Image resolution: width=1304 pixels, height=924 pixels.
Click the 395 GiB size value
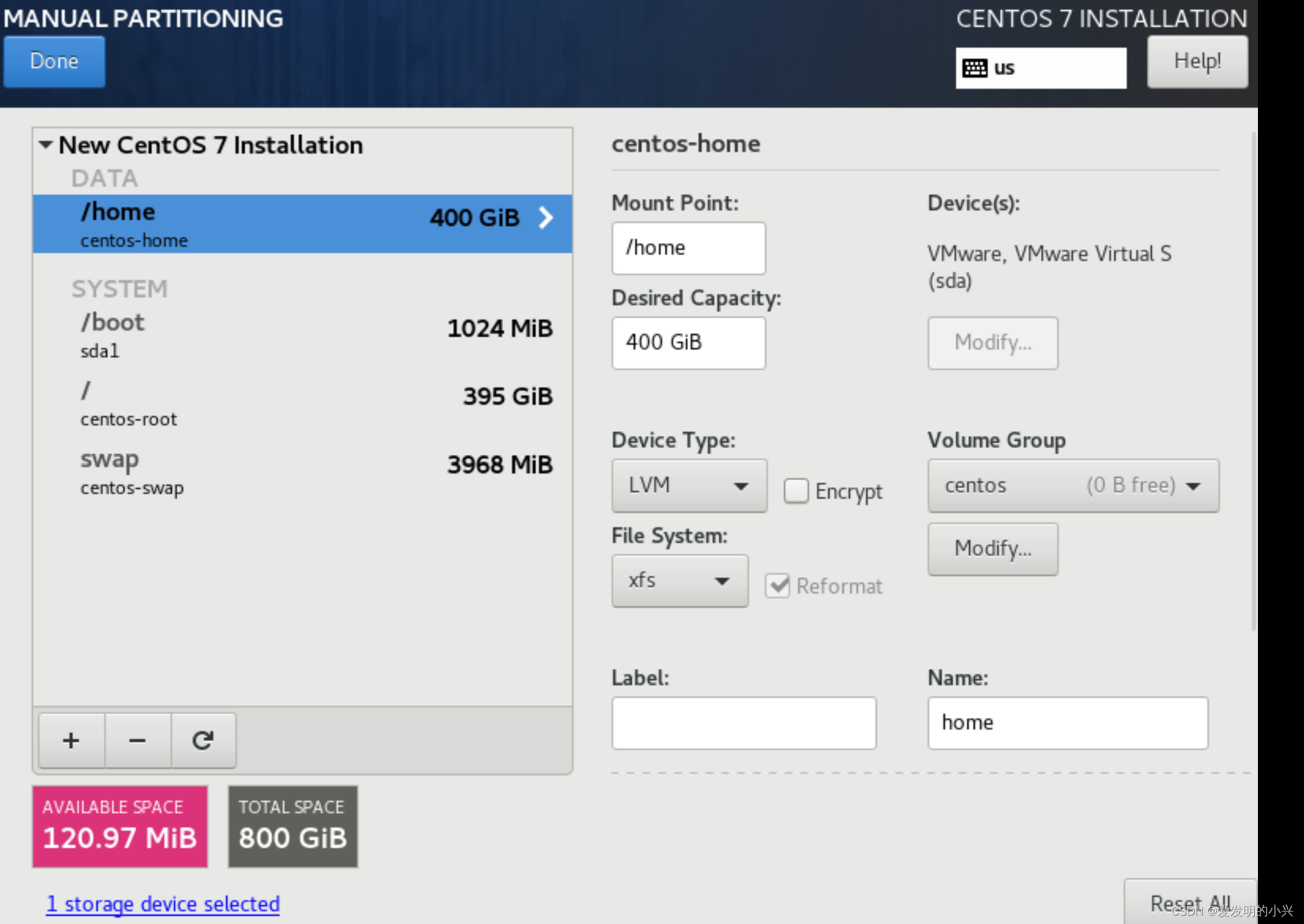pos(507,396)
